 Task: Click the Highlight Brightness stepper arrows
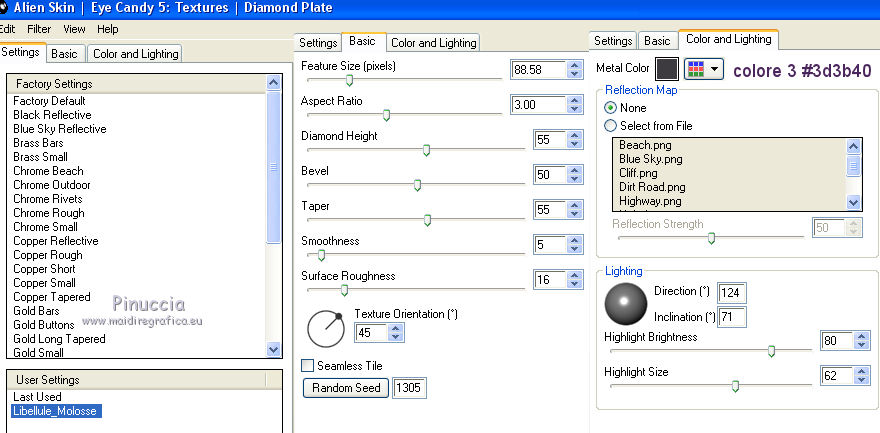coord(861,340)
